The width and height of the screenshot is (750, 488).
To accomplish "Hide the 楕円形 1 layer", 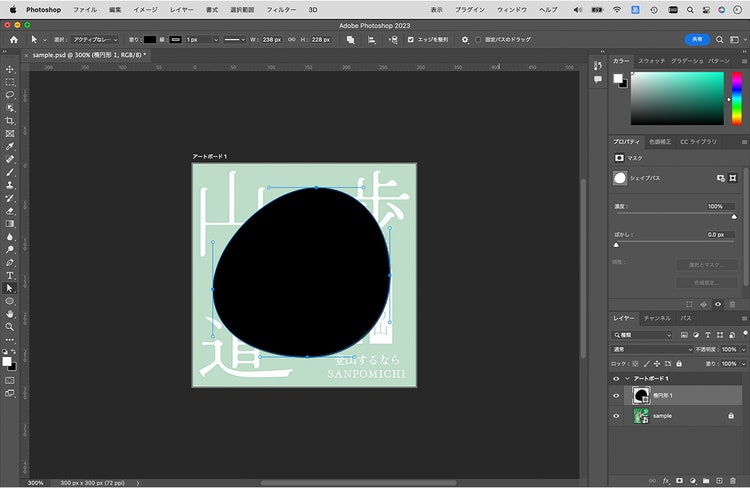I will (x=616, y=396).
